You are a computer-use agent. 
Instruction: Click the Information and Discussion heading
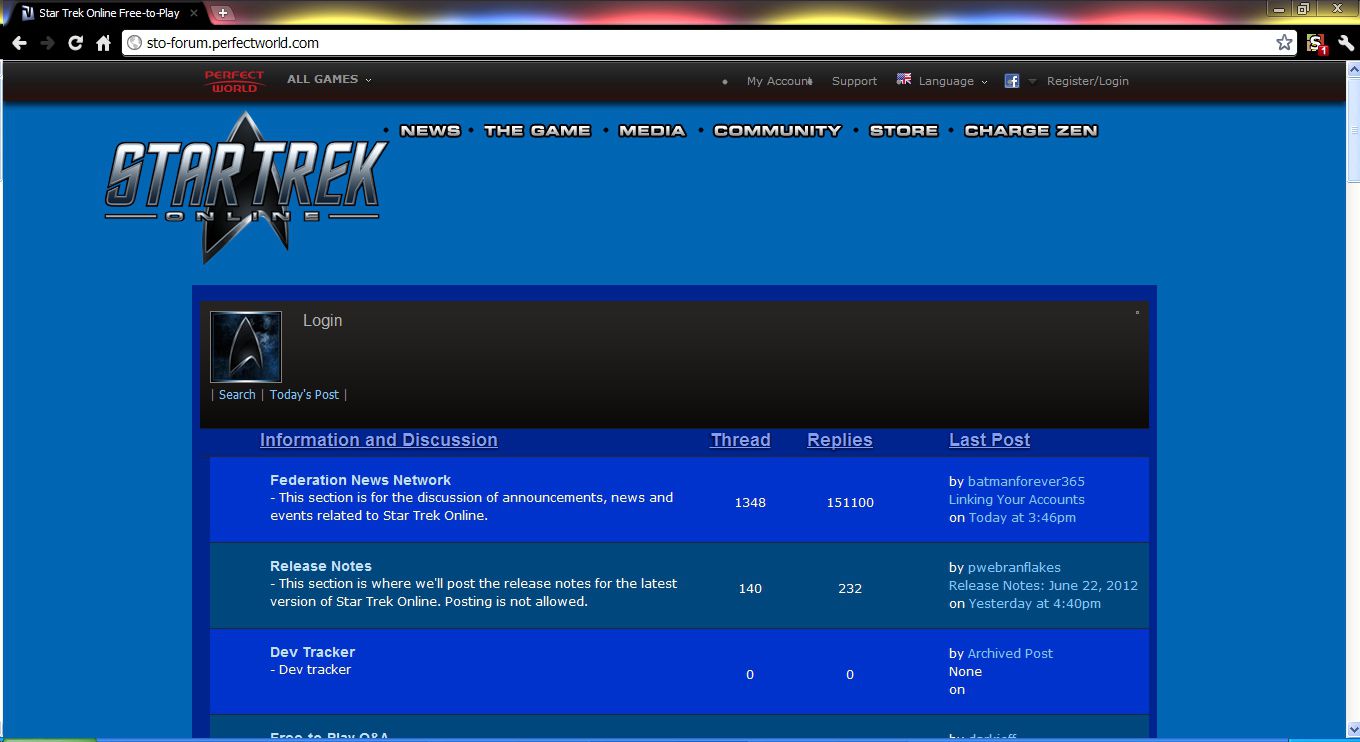click(x=379, y=440)
